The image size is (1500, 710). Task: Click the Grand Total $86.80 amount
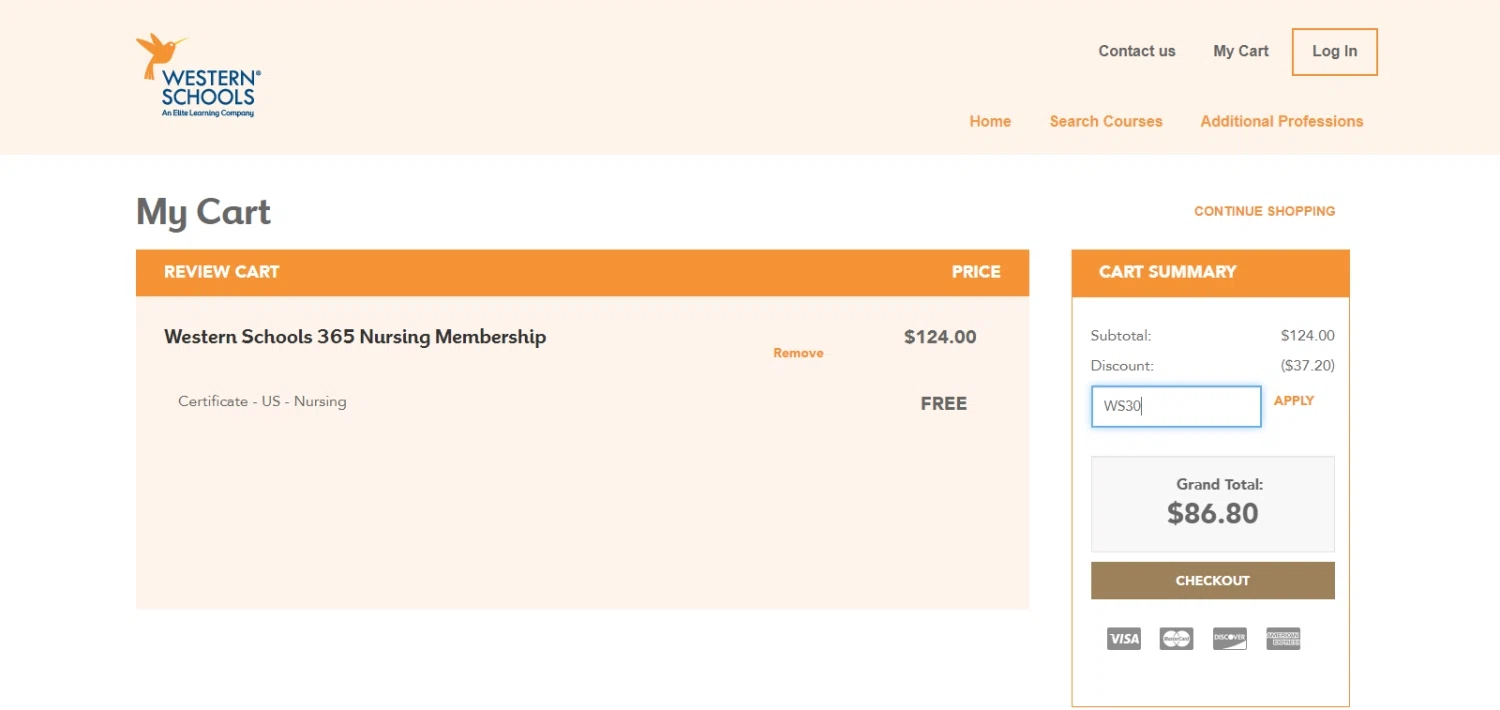coord(1213,513)
